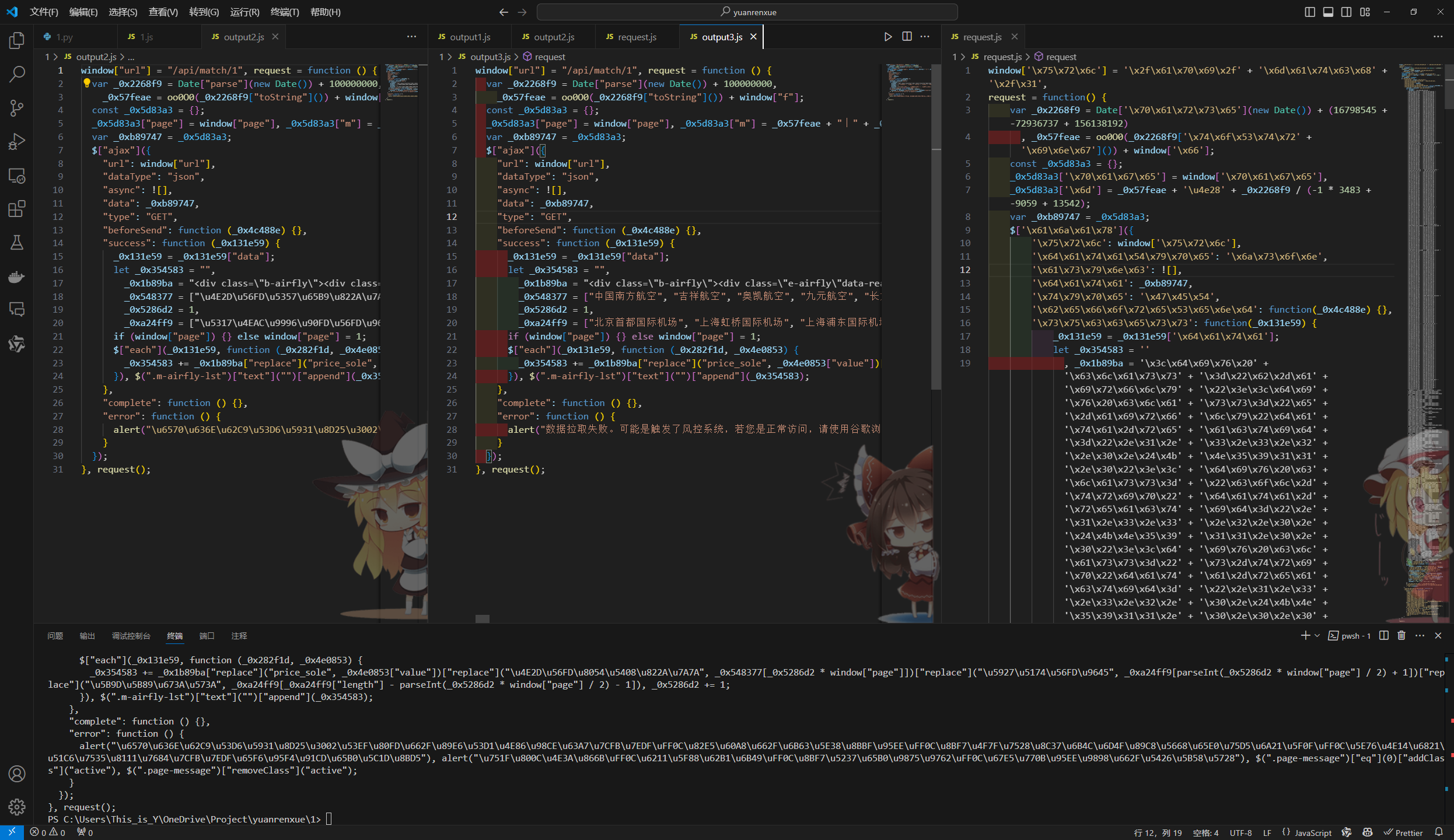
Task: Open the Source Control view
Action: [17, 108]
